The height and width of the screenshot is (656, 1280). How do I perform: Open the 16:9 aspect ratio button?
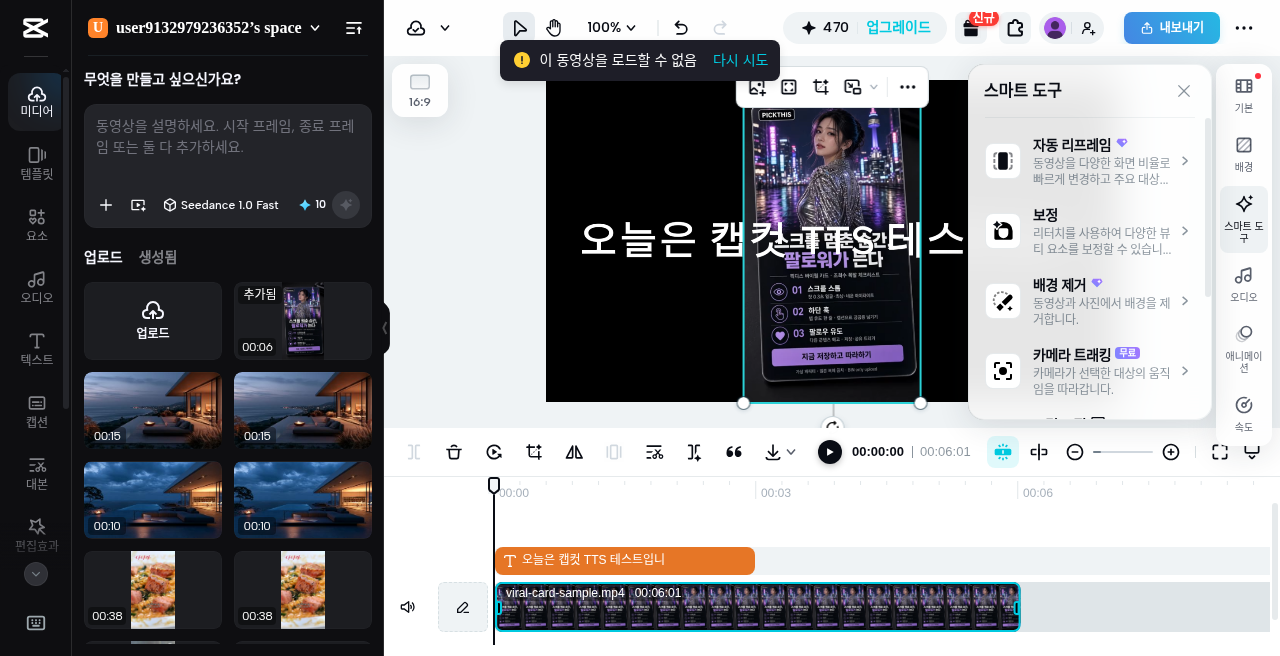[420, 90]
